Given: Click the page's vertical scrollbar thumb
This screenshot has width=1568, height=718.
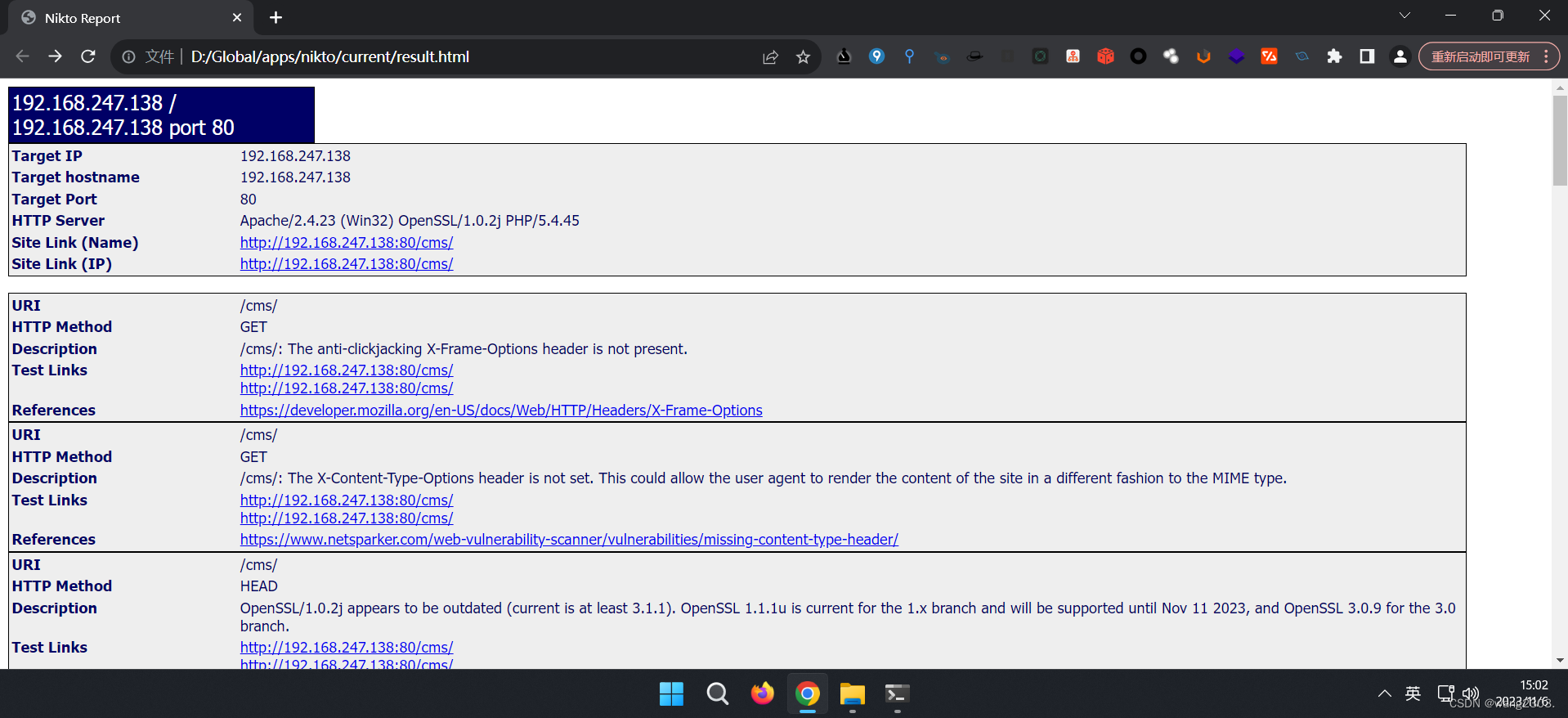Looking at the screenshot, I should coord(1560,141).
